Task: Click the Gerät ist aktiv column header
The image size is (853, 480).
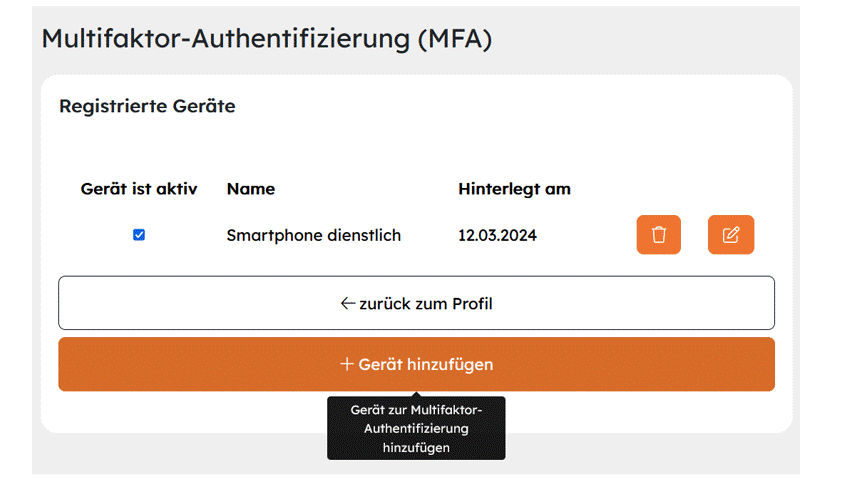Action: coord(139,189)
